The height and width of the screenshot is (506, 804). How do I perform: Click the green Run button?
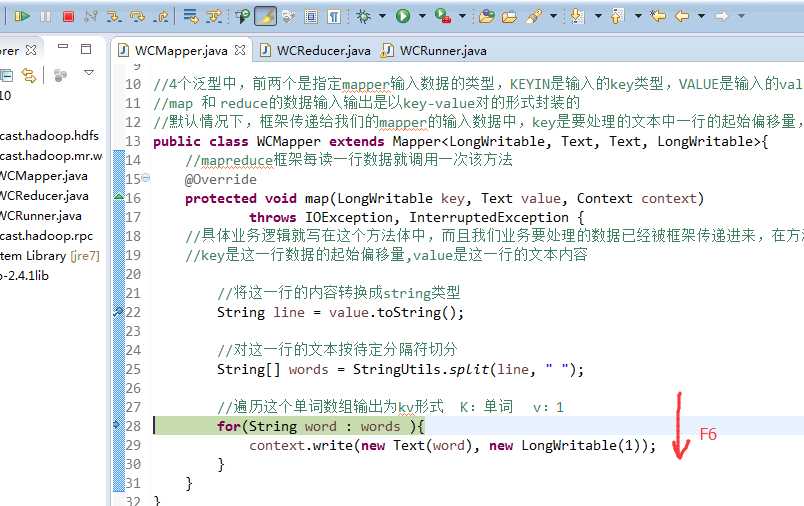[x=403, y=16]
